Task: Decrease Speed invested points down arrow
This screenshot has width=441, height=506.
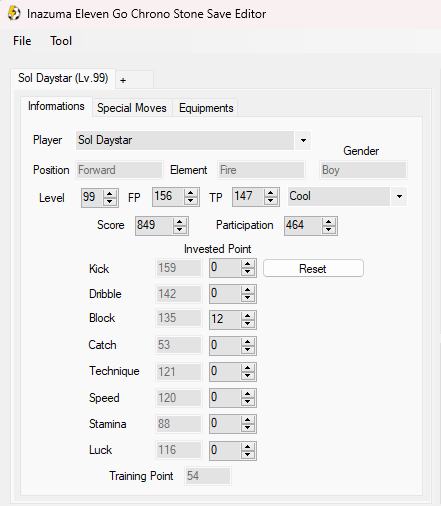Action: pos(248,401)
